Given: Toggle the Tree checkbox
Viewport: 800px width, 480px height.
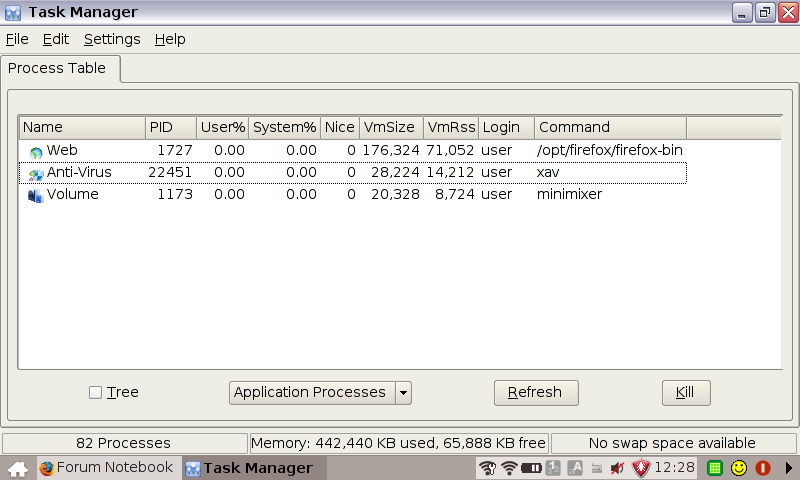Looking at the screenshot, I should [95, 392].
